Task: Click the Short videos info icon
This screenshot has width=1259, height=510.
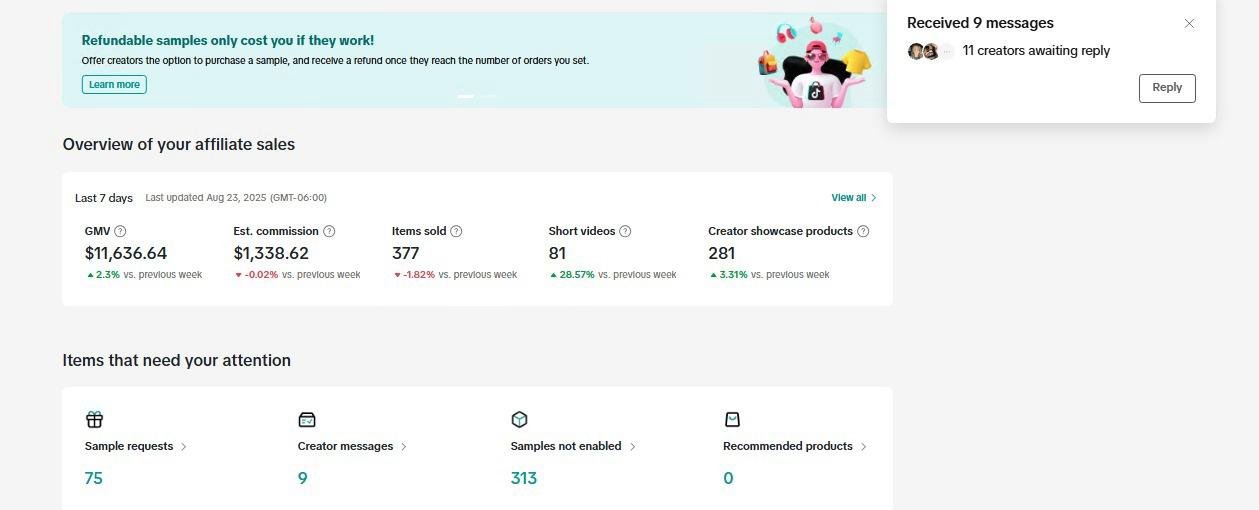Action: 625,231
